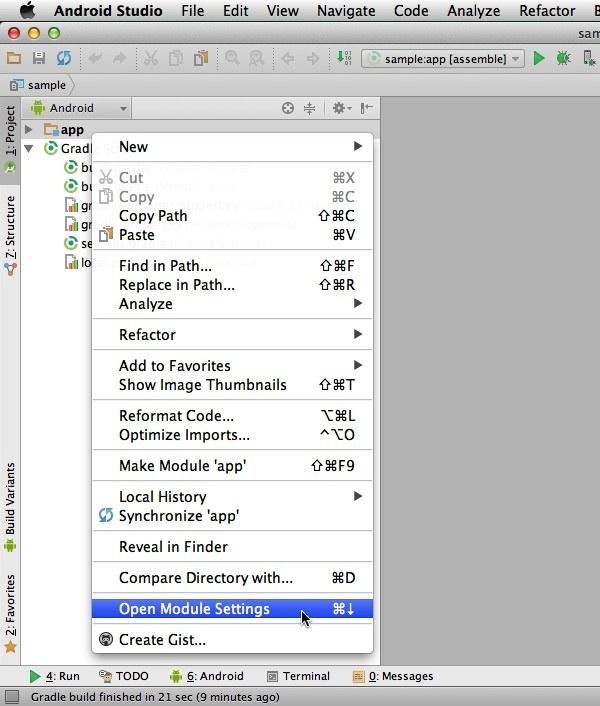Click the Debug bug icon

click(x=564, y=59)
